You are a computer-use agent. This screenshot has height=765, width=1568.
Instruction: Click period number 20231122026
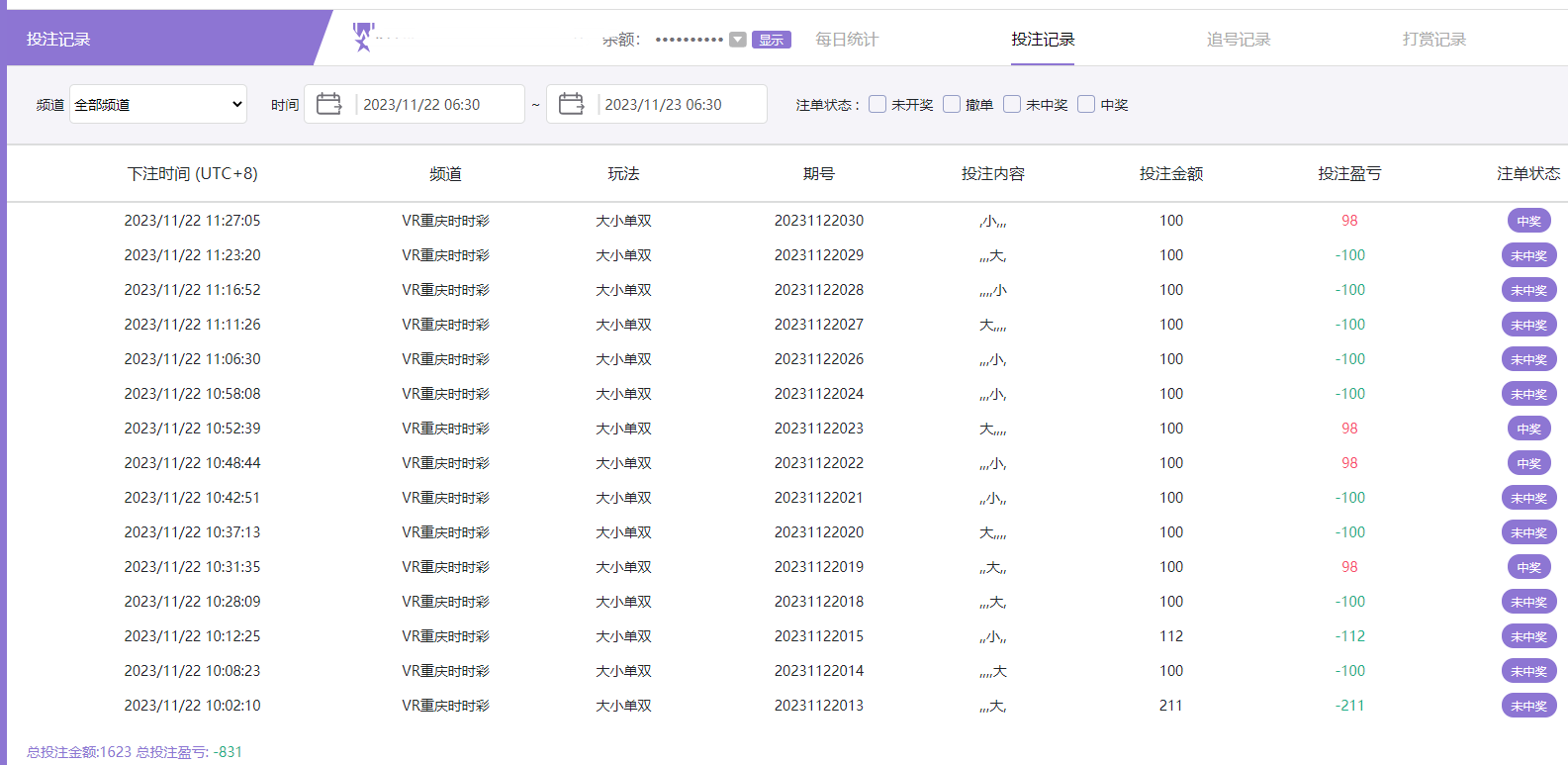819,359
